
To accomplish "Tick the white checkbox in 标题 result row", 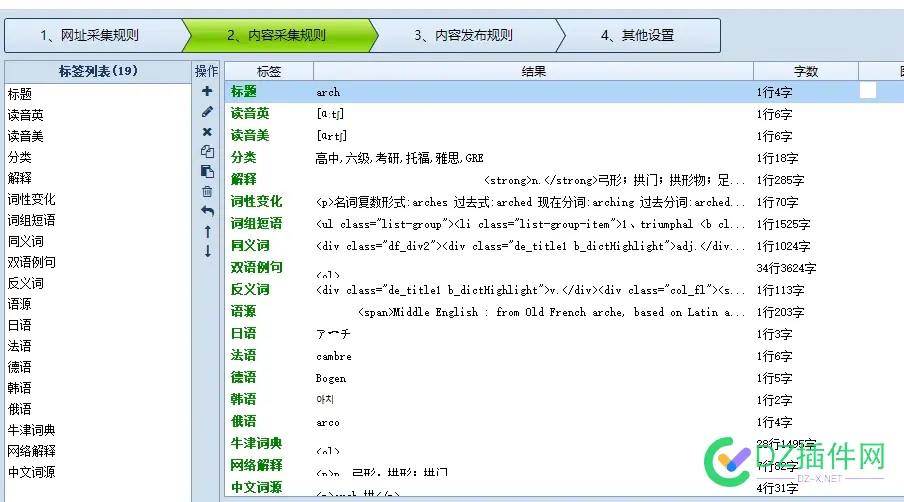I will pyautogui.click(x=868, y=91).
